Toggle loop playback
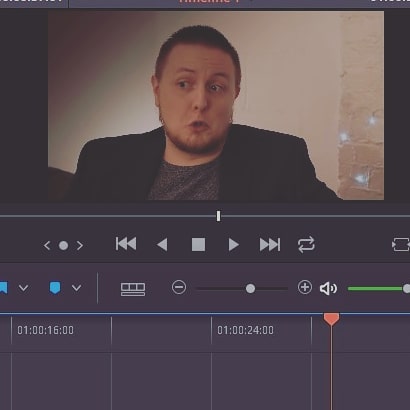The image size is (410, 410). pos(306,245)
